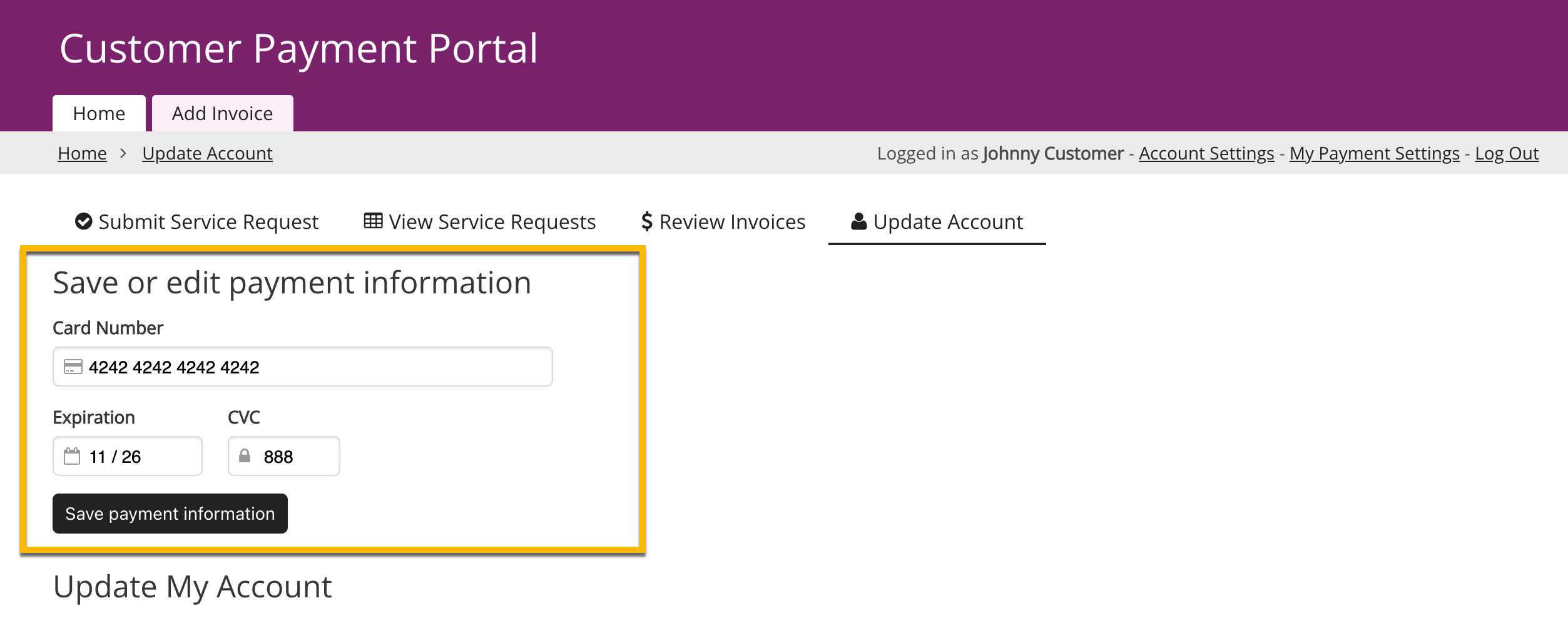Focus the card number 4242 input field
1568x618 pixels.
313,367
